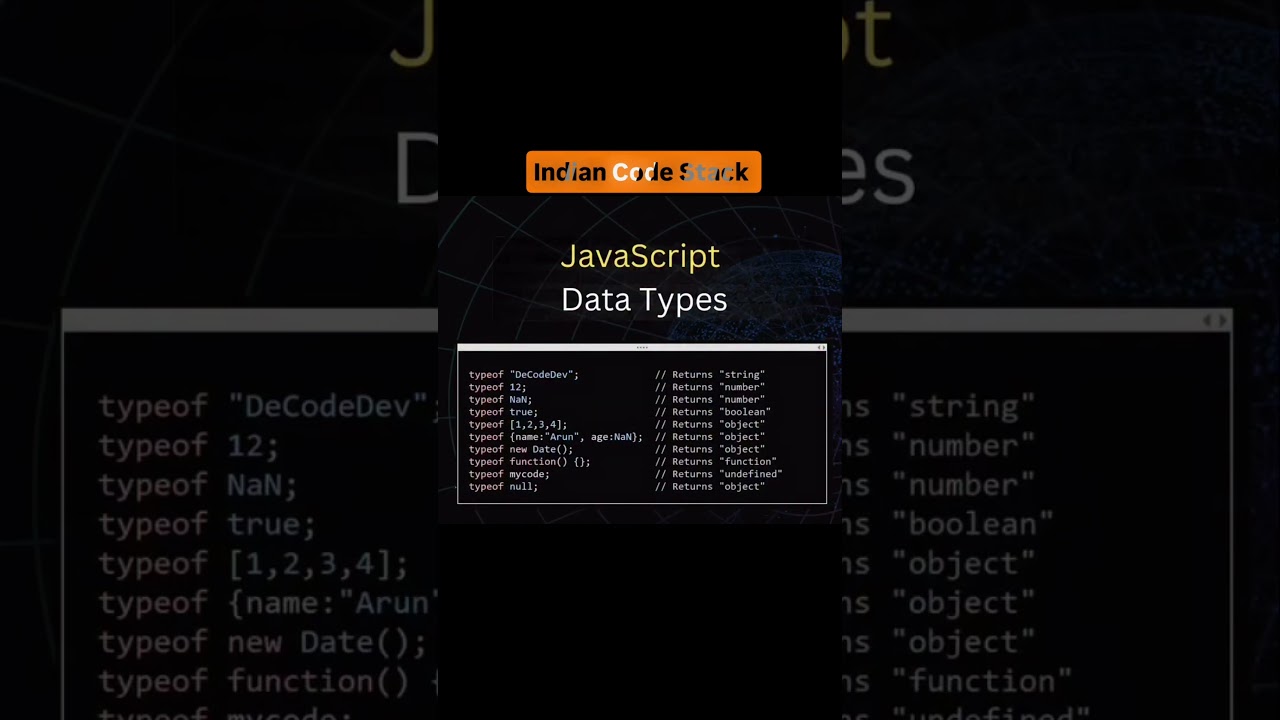The height and width of the screenshot is (720, 1280).
Task: Click Returns "number" comment beside typeof 12;
Action: [x=710, y=387]
